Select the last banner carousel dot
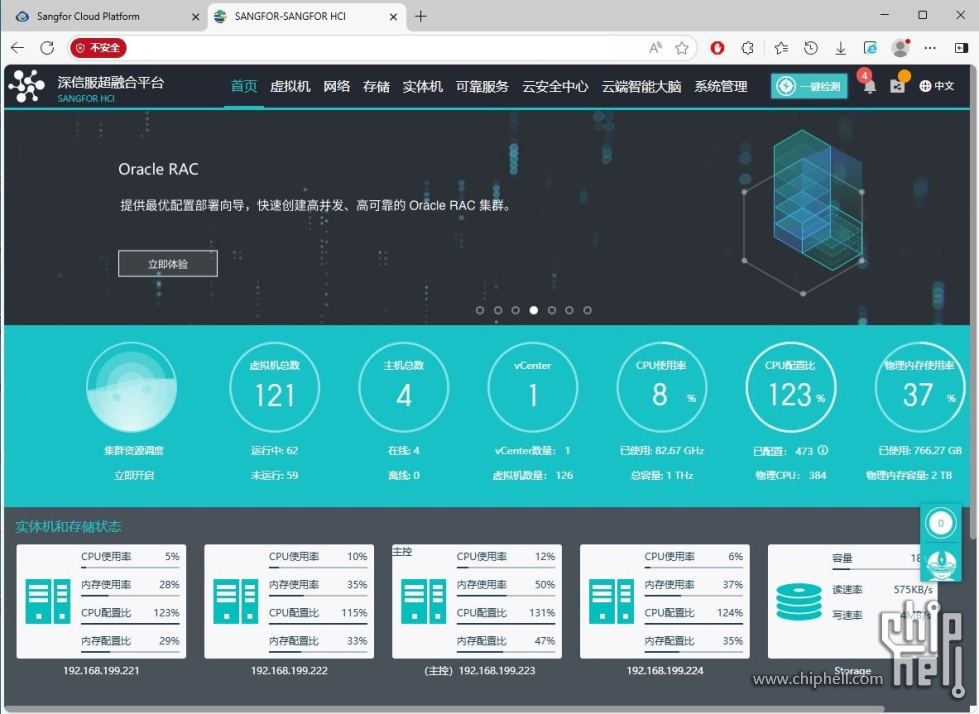The height and width of the screenshot is (714, 979). [587, 310]
